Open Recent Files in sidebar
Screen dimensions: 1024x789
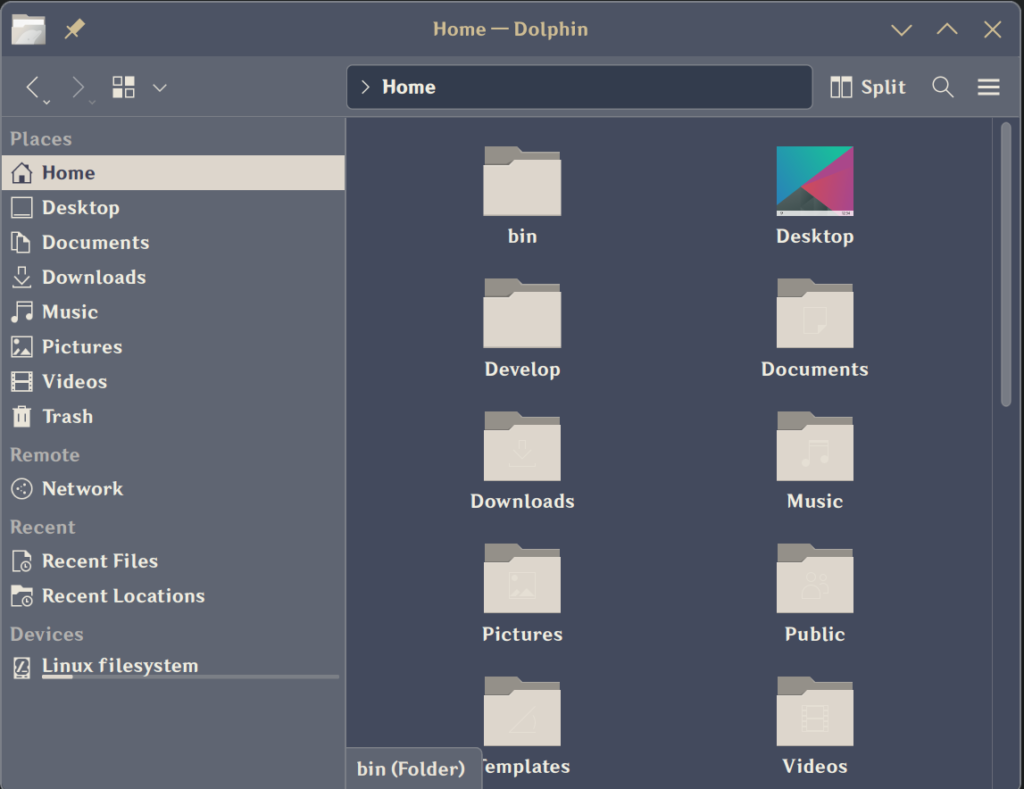coord(99,561)
